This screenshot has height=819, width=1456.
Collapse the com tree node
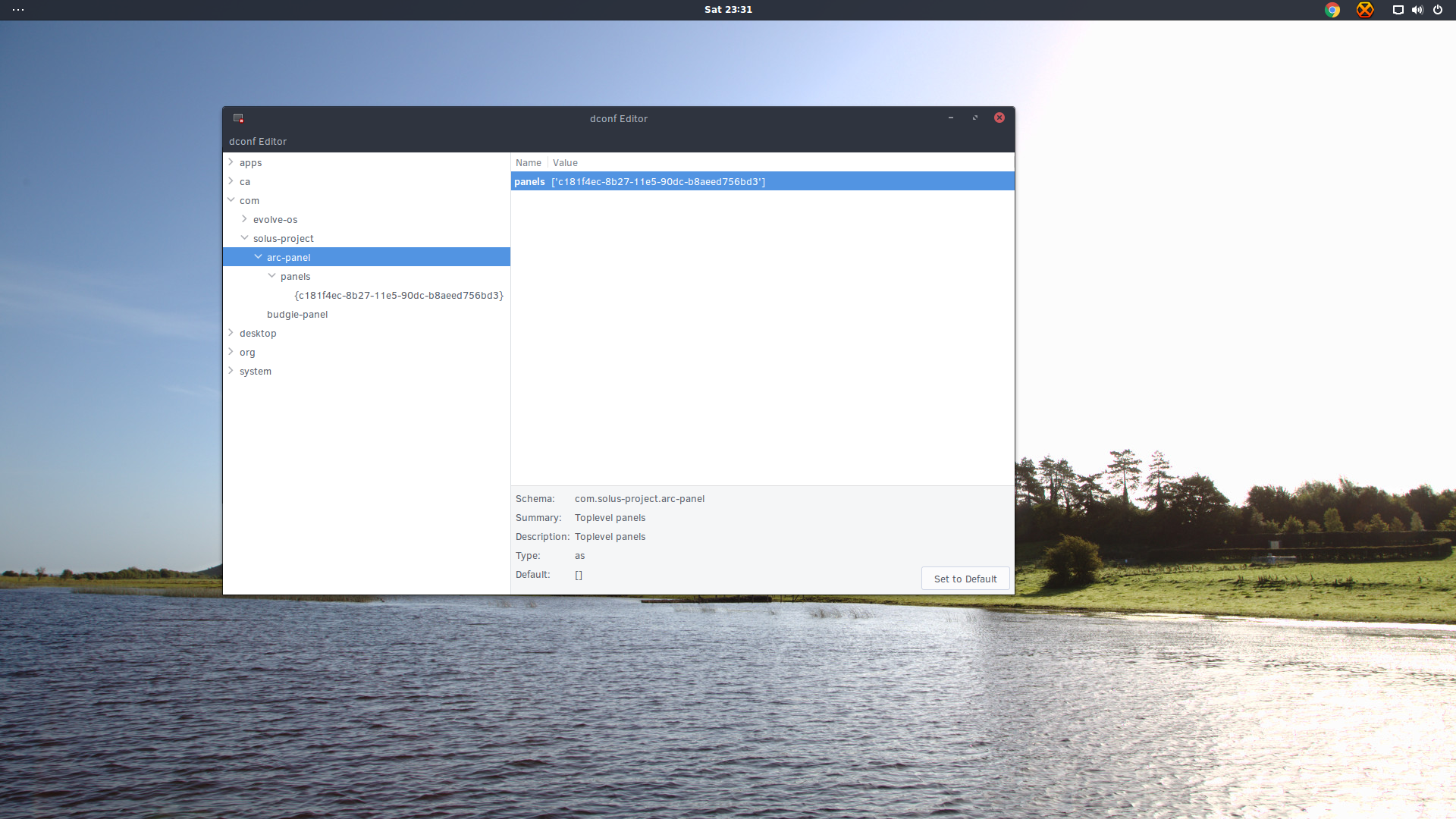[x=231, y=200]
